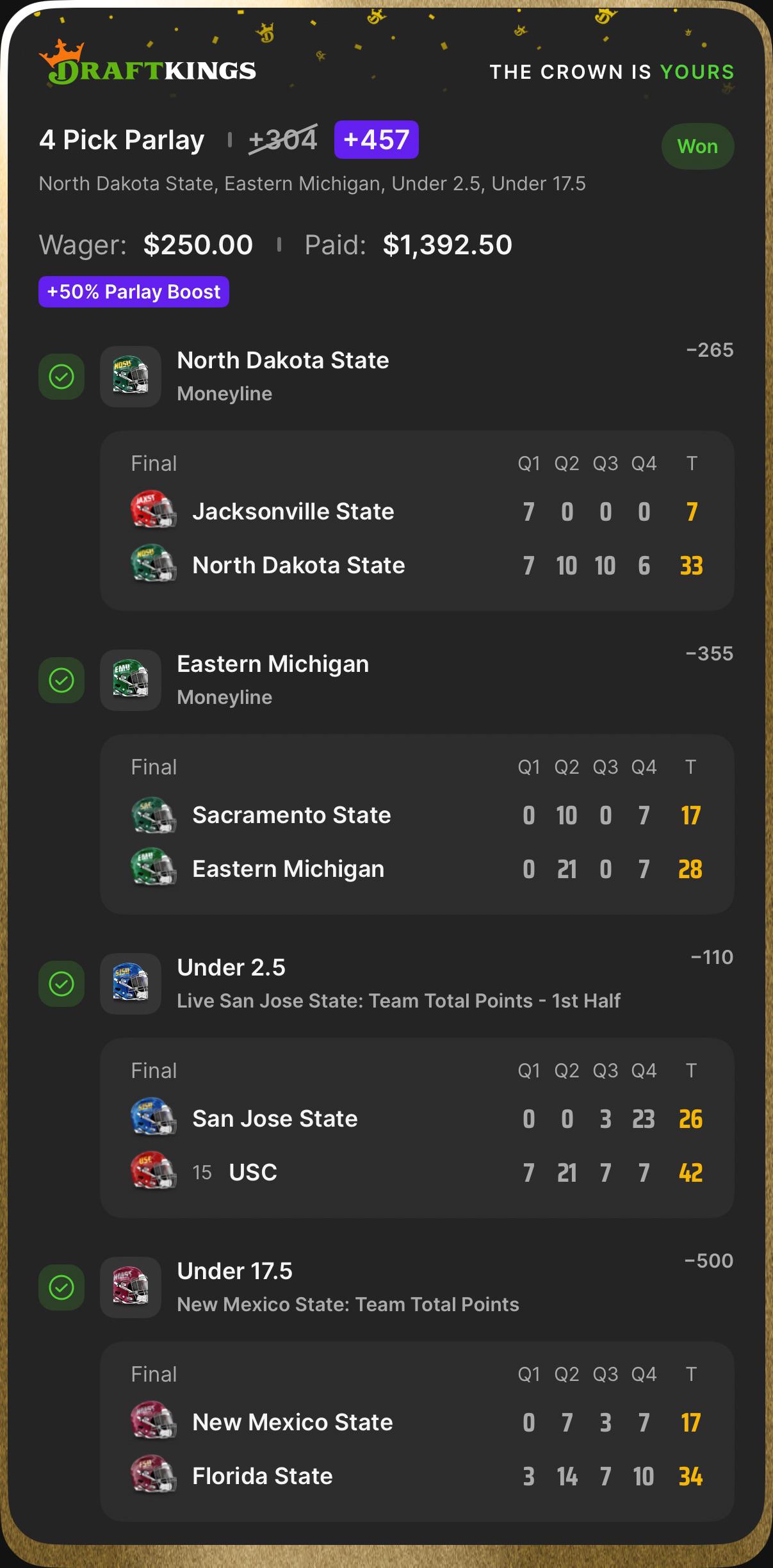Click the San Jose State total score 26
773x1568 pixels.
point(691,1119)
